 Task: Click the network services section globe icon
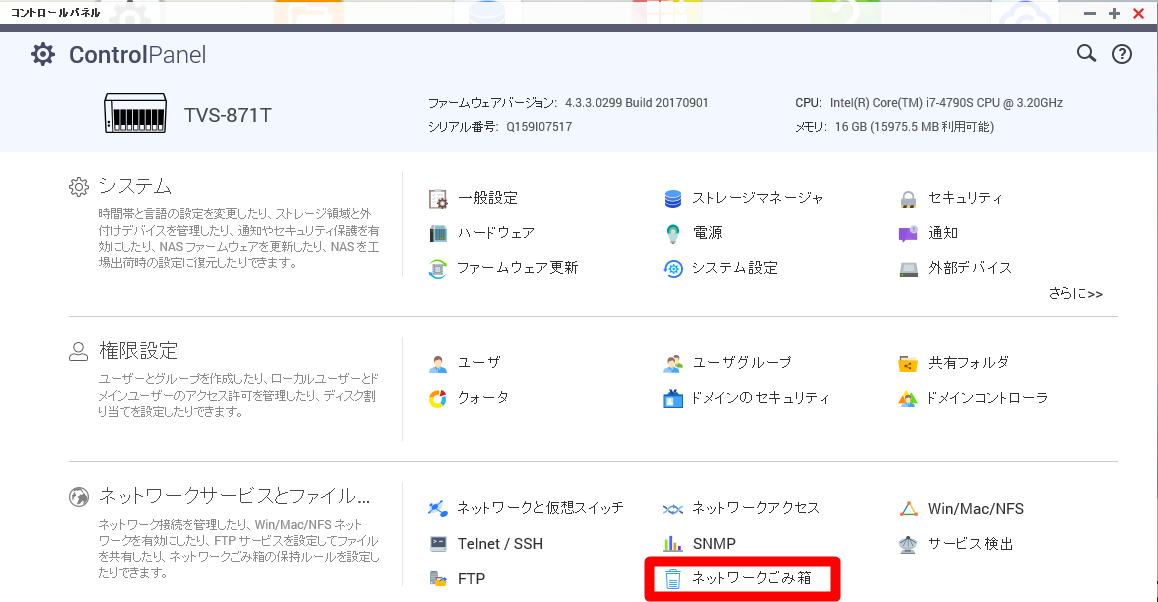point(79,497)
